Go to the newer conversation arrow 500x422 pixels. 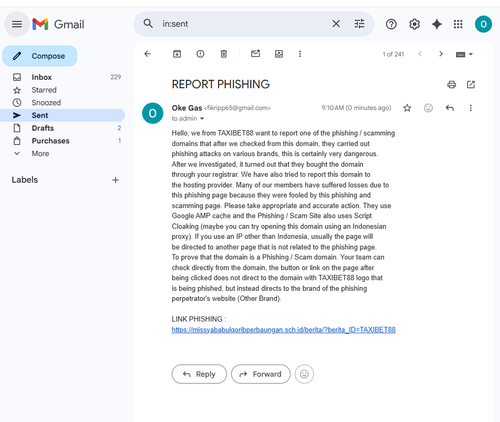pyautogui.click(x=420, y=54)
